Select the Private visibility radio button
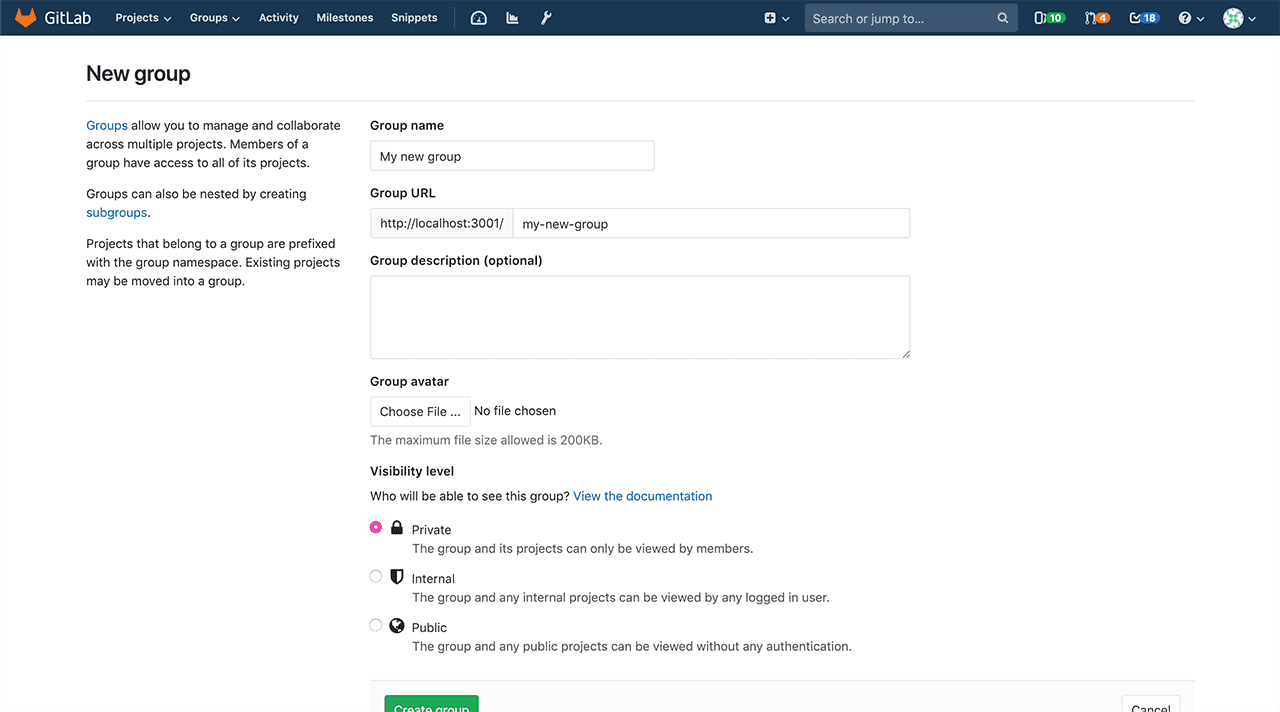The height and width of the screenshot is (712, 1280). coord(376,527)
